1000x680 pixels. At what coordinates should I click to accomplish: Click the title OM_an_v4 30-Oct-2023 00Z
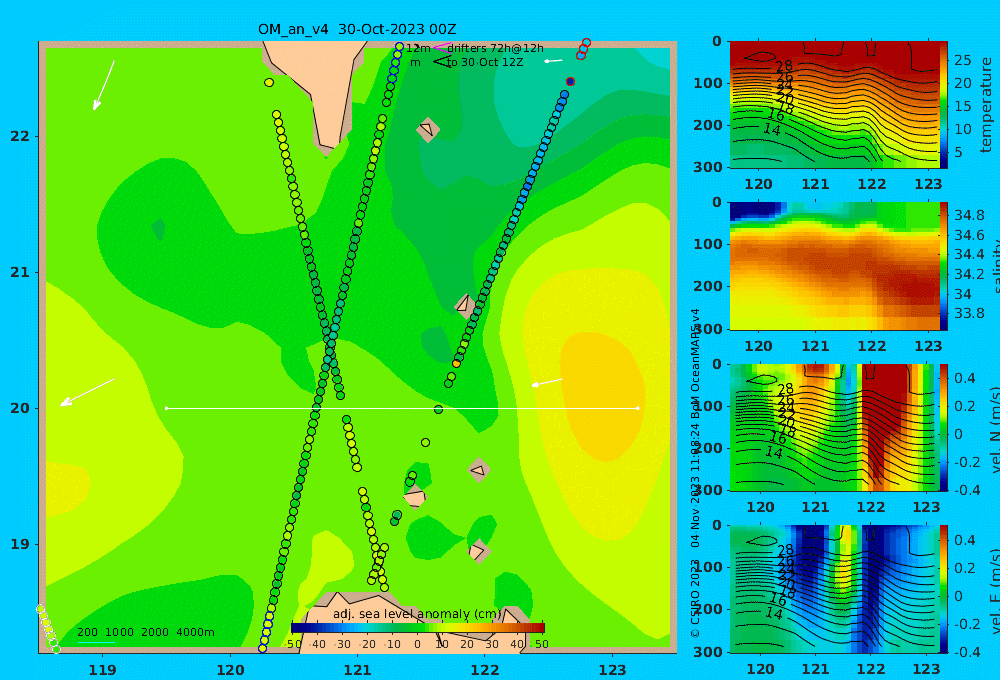(x=357, y=29)
